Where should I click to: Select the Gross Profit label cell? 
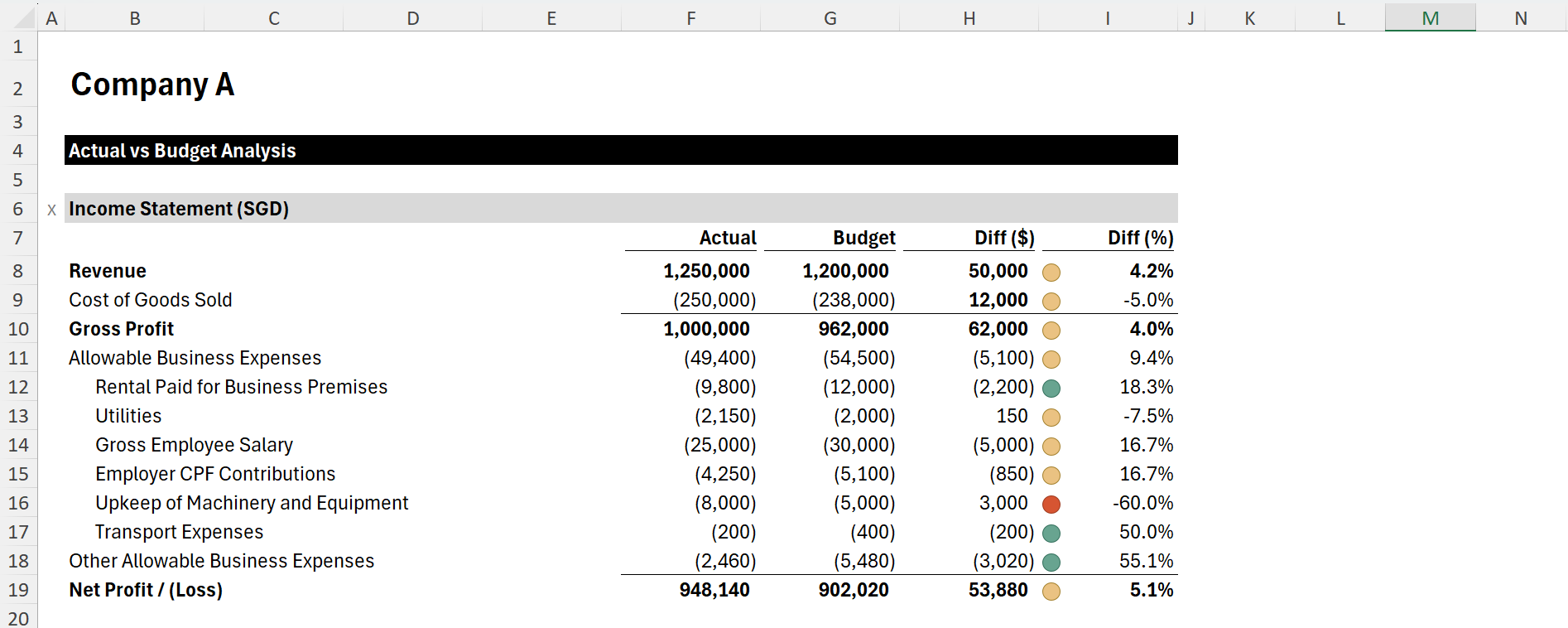pos(122,329)
